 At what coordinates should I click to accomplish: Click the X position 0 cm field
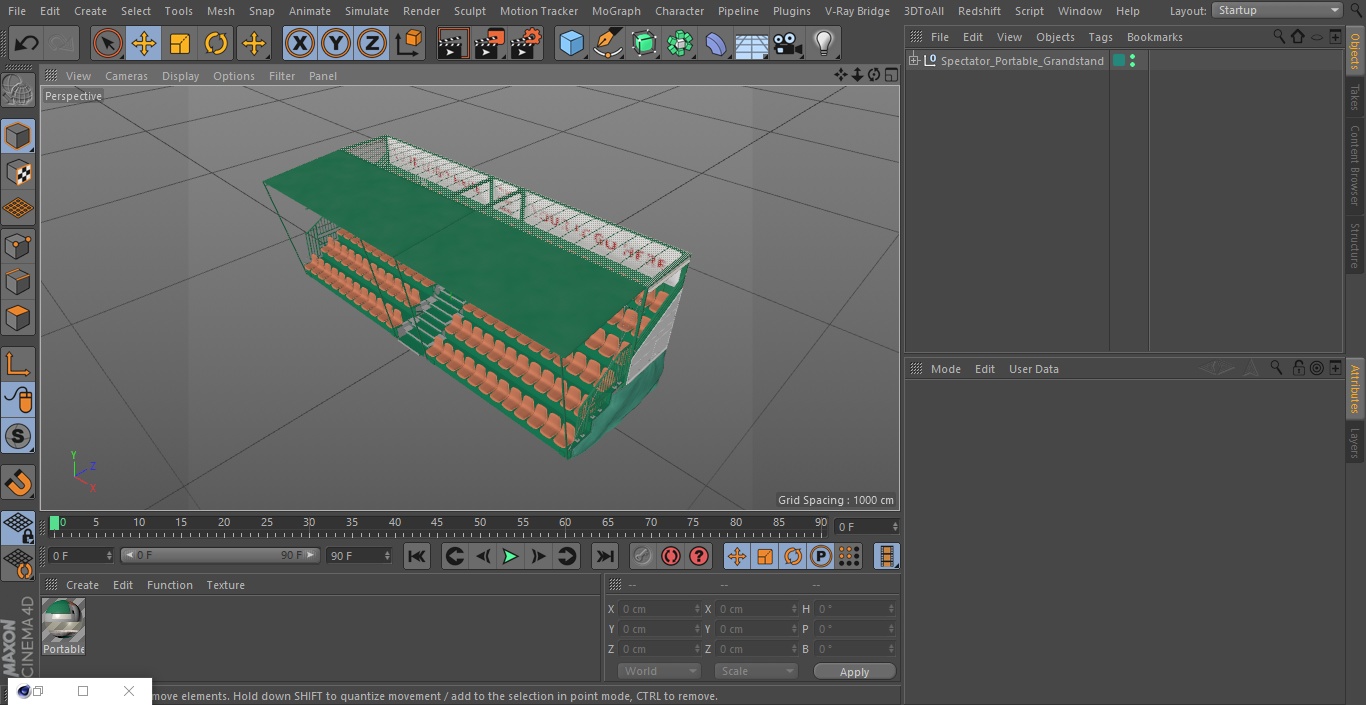click(x=659, y=609)
